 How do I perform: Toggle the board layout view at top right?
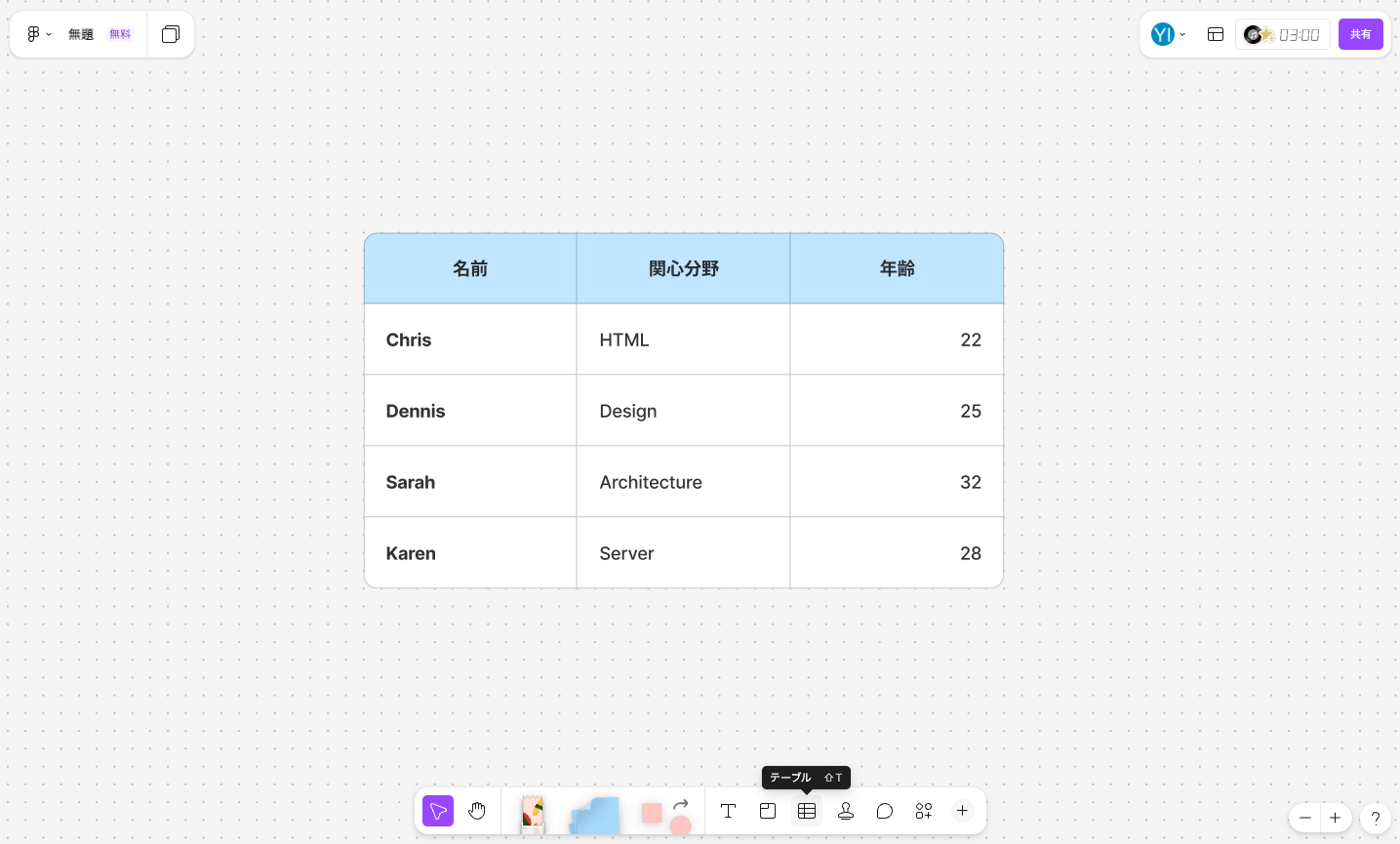tap(1215, 33)
